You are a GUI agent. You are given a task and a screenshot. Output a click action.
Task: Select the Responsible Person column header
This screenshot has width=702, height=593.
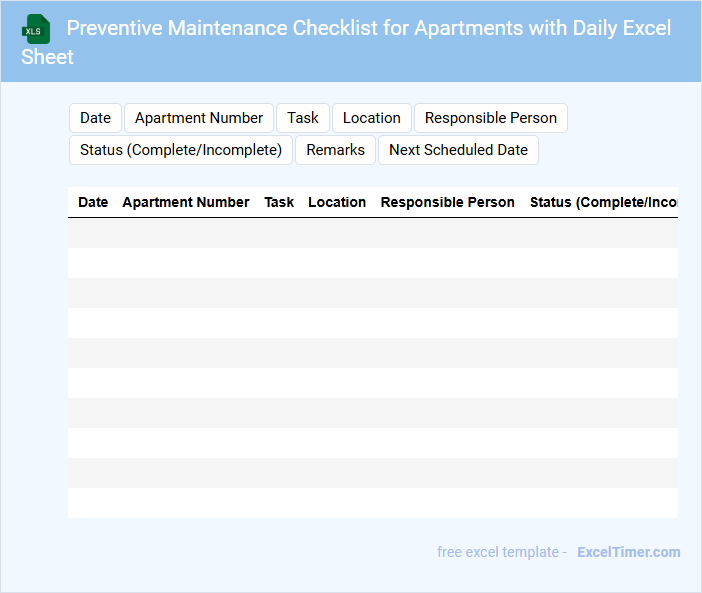[448, 202]
